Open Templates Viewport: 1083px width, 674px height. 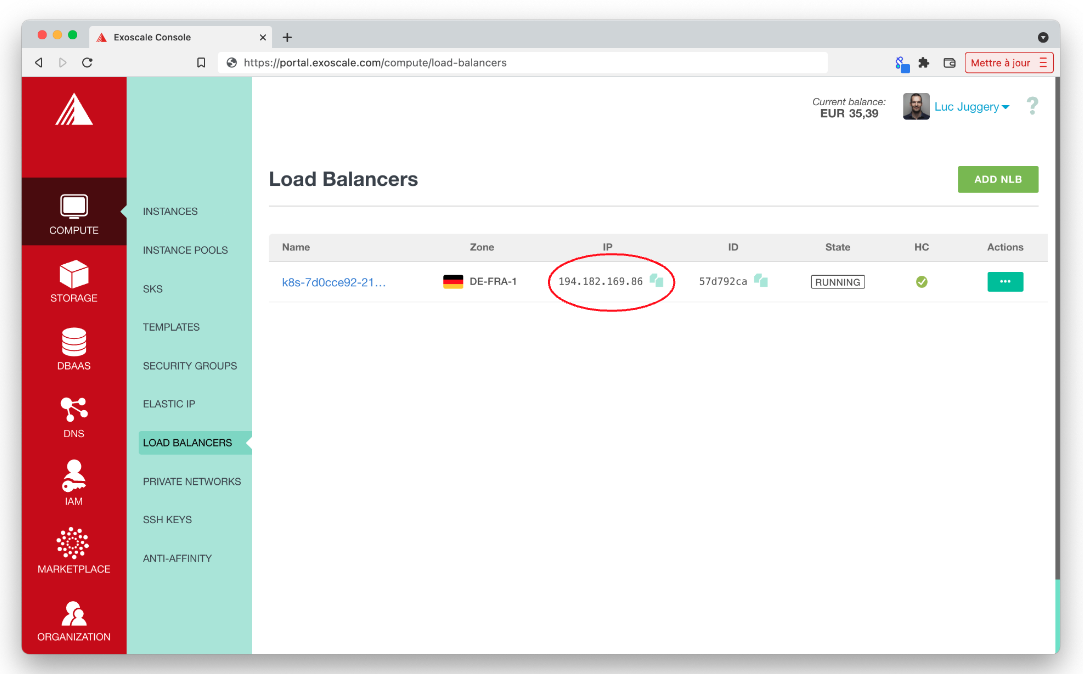tap(171, 327)
